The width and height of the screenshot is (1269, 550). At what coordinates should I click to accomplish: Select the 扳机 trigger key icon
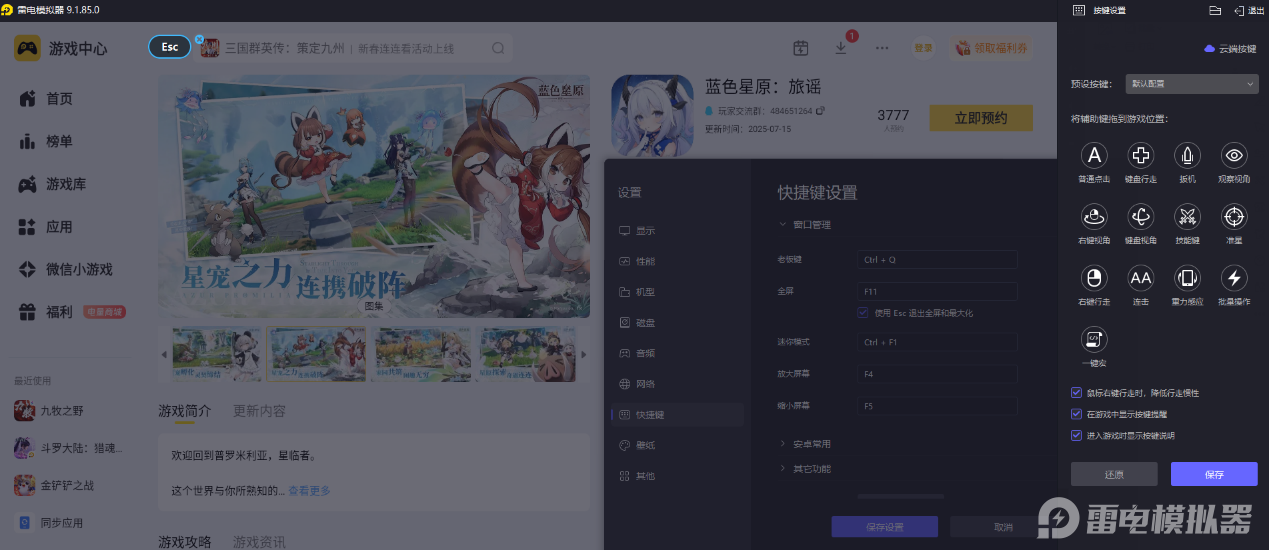click(1187, 155)
